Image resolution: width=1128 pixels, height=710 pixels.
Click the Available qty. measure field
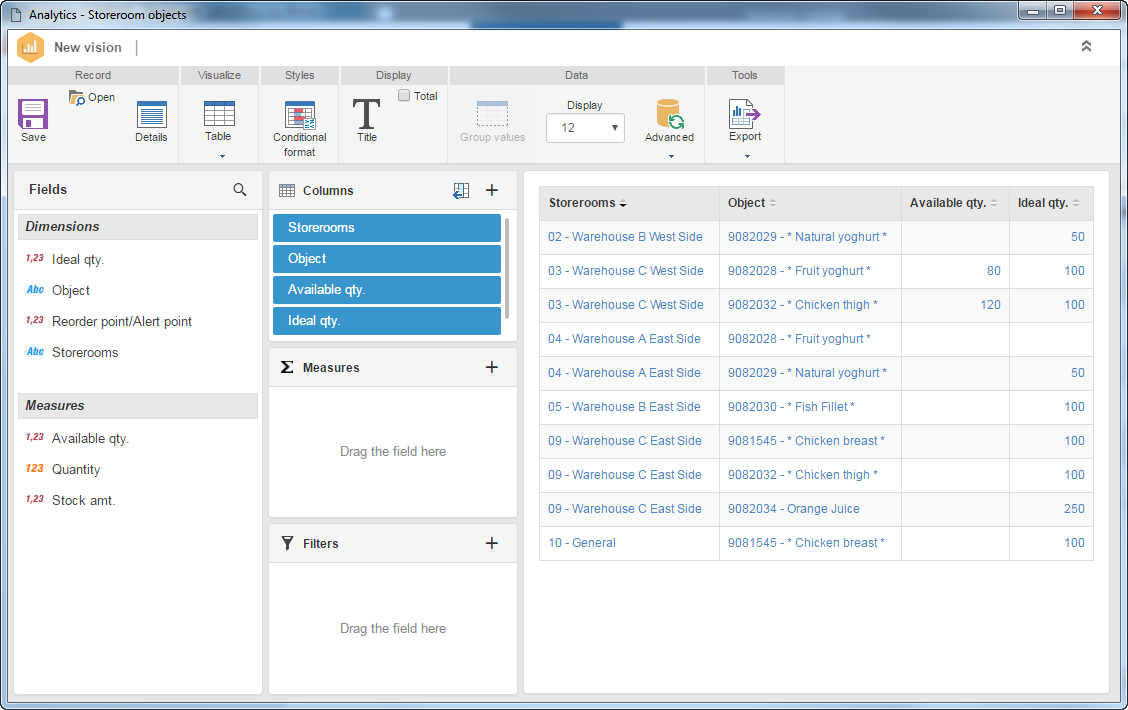pyautogui.click(x=90, y=439)
